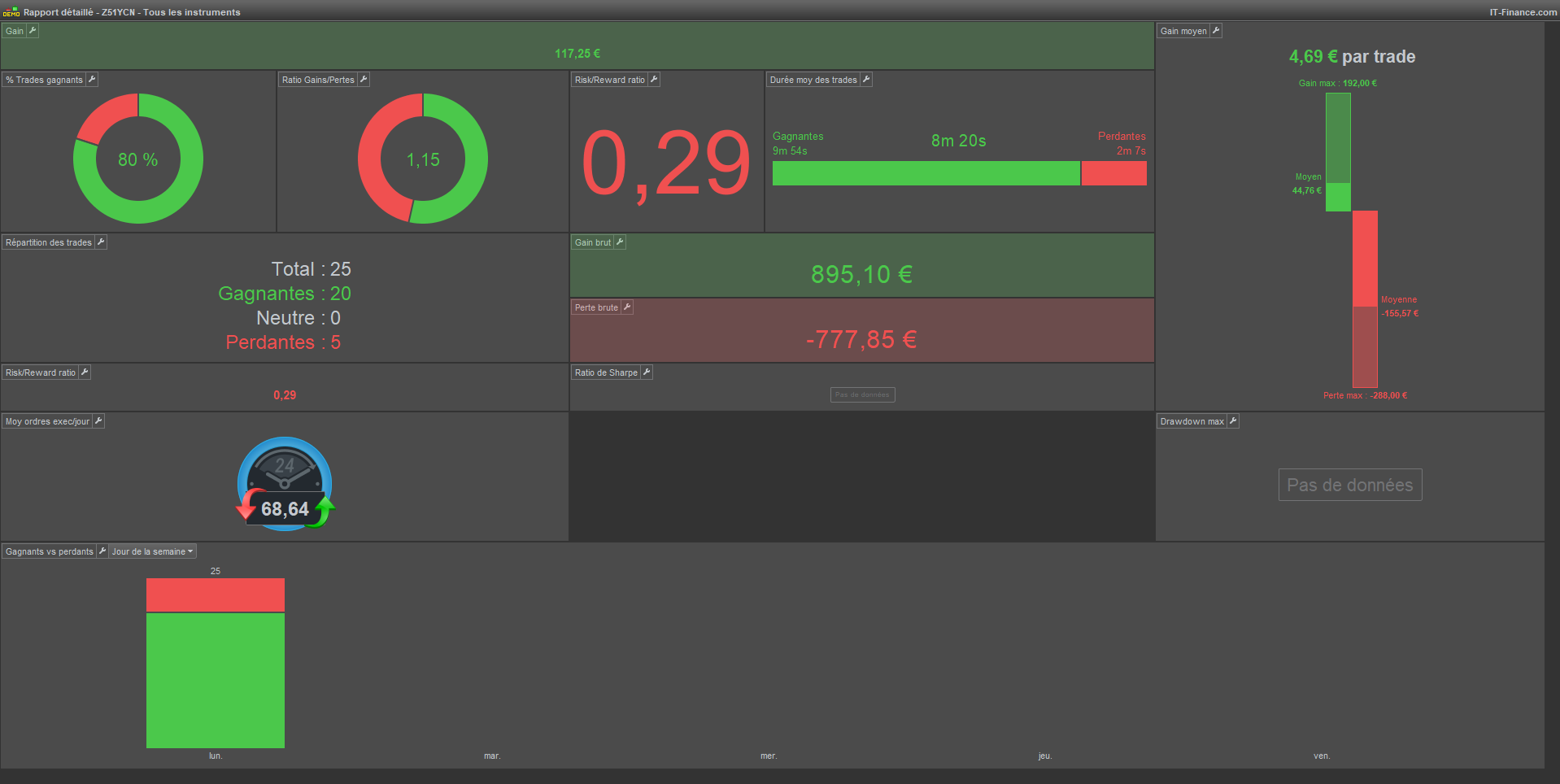Click Gagnants vs perdants wrench icon
The image size is (1560, 784).
[102, 551]
